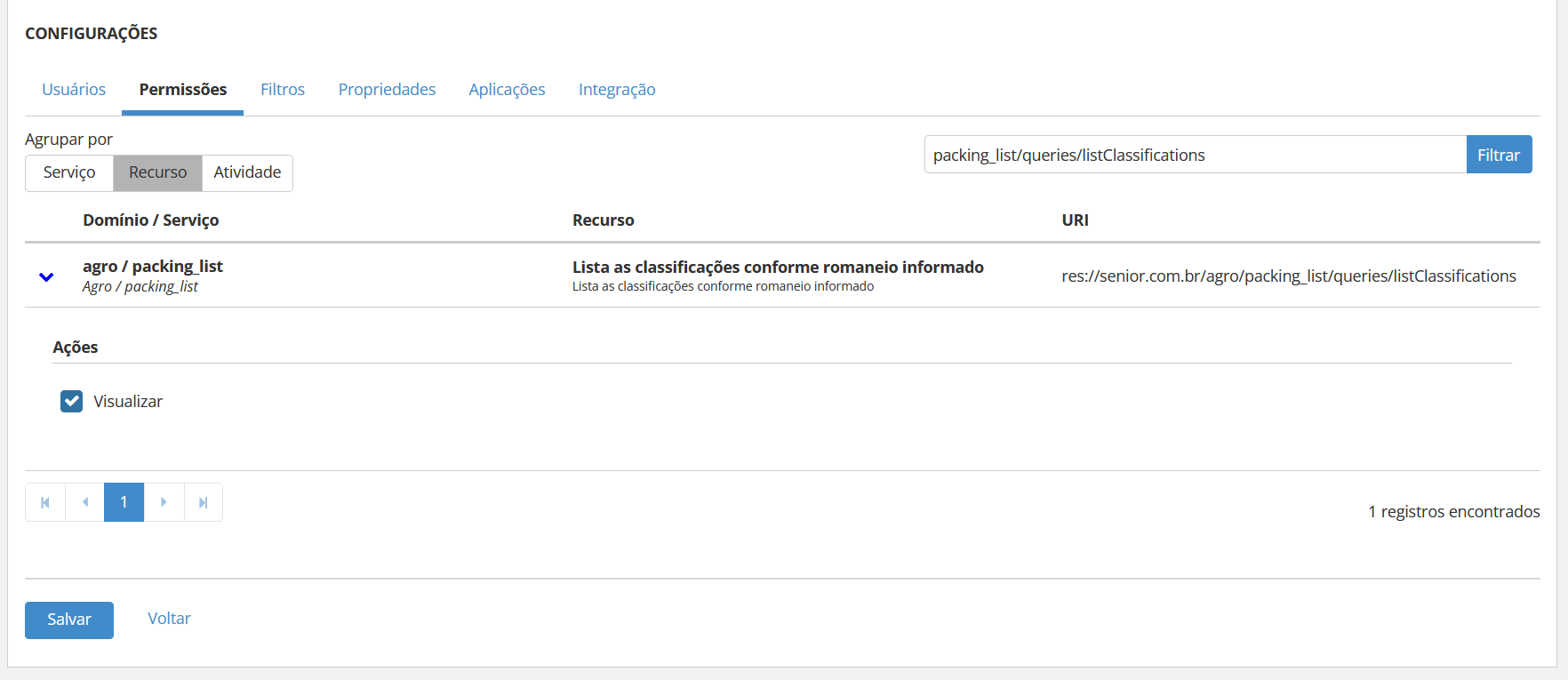
Task: Go to first page of results
Action: (x=45, y=502)
